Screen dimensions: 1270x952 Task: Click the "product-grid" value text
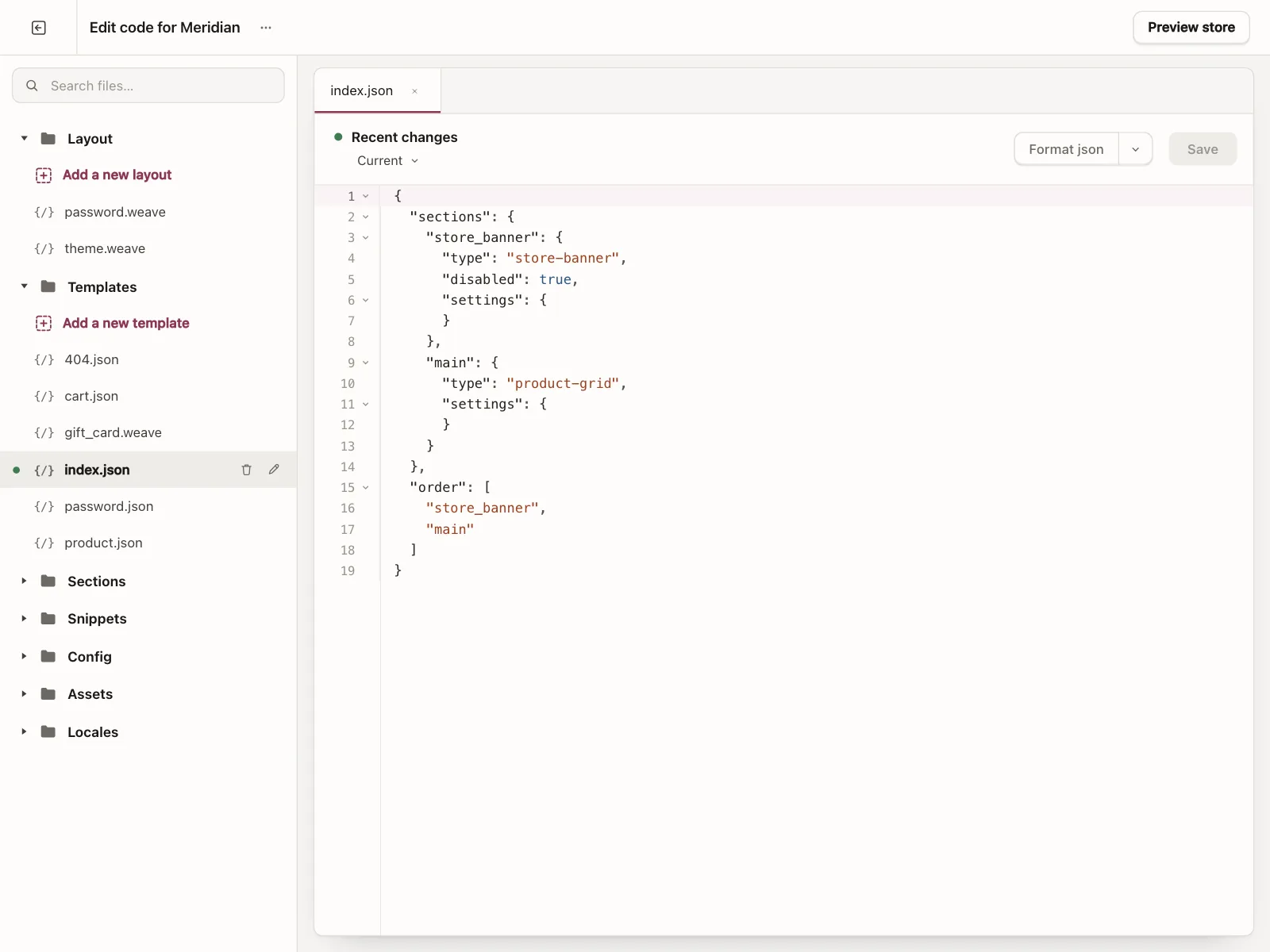(x=563, y=383)
